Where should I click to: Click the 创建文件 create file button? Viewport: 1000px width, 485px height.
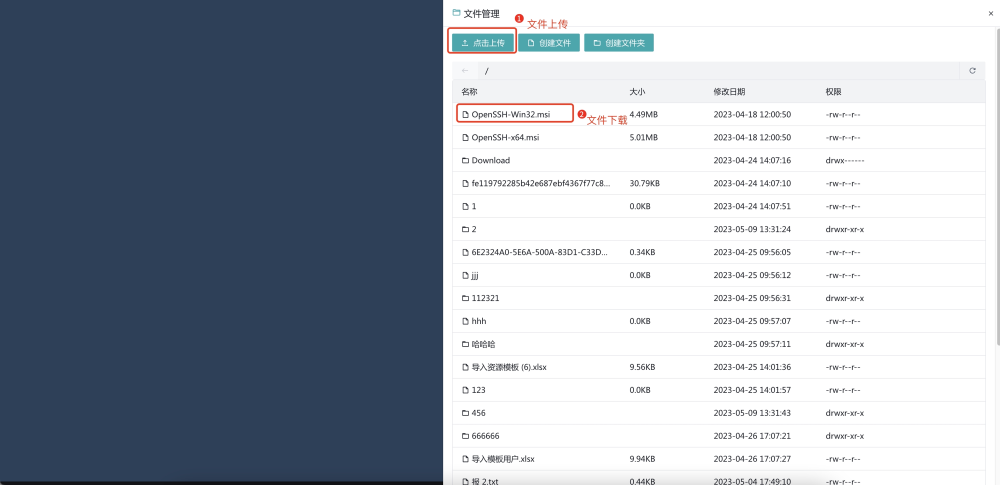[549, 43]
